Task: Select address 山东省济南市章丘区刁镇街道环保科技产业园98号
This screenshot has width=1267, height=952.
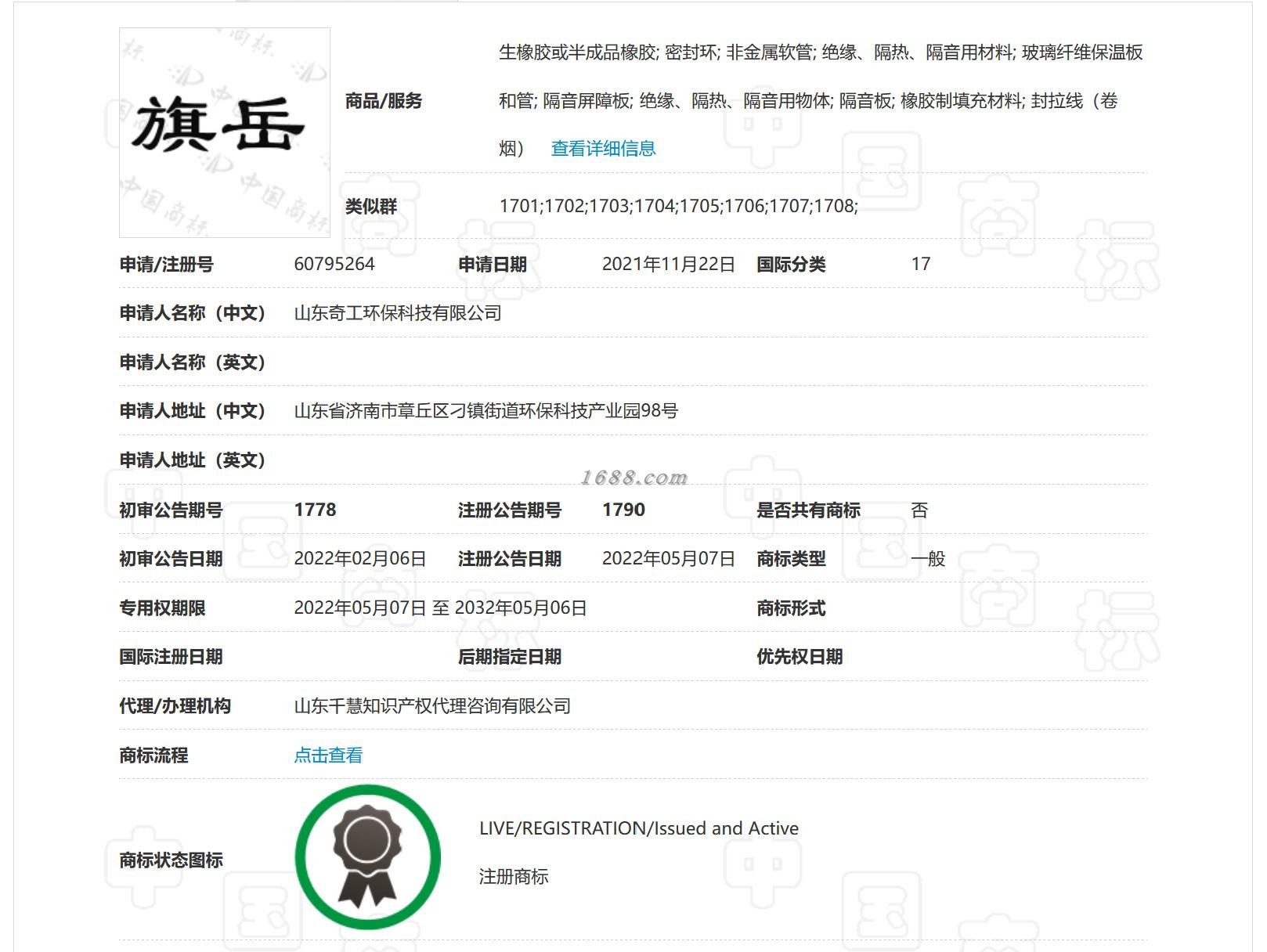Action: 486,411
